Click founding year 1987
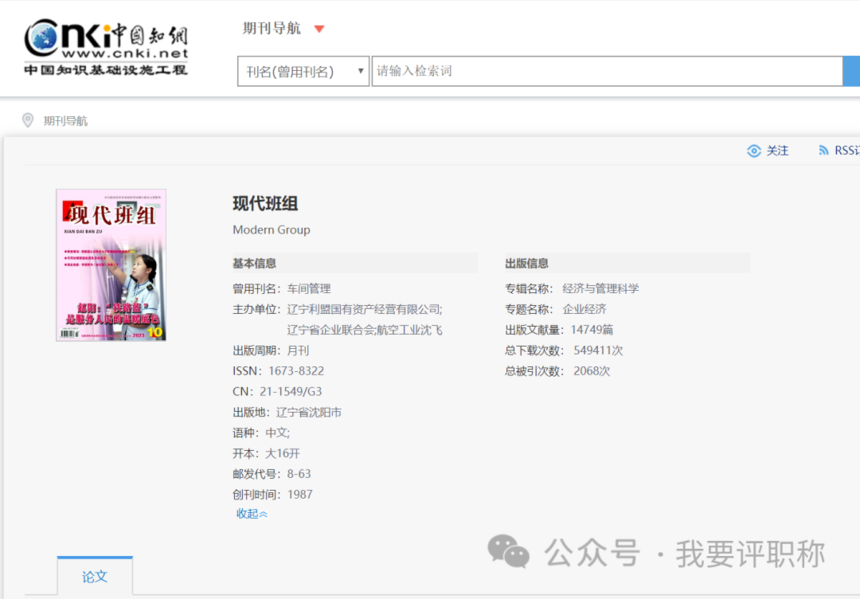Viewport: 860px width, 599px height. (300, 495)
